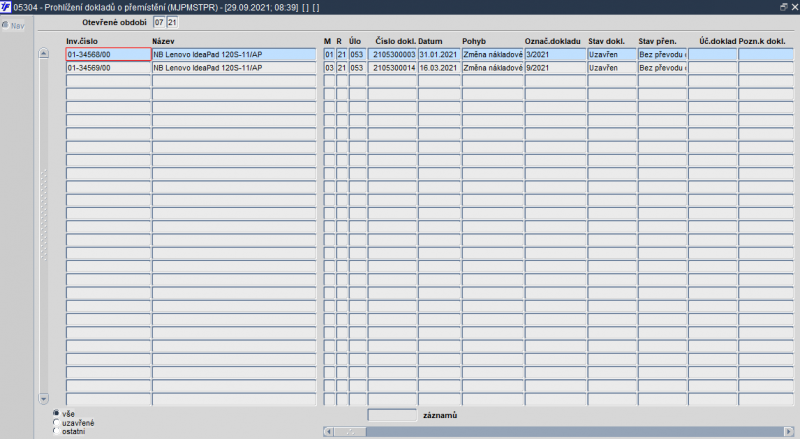The width and height of the screenshot is (800, 439).
Task: Click document number 2105300003
Action: 392,55
